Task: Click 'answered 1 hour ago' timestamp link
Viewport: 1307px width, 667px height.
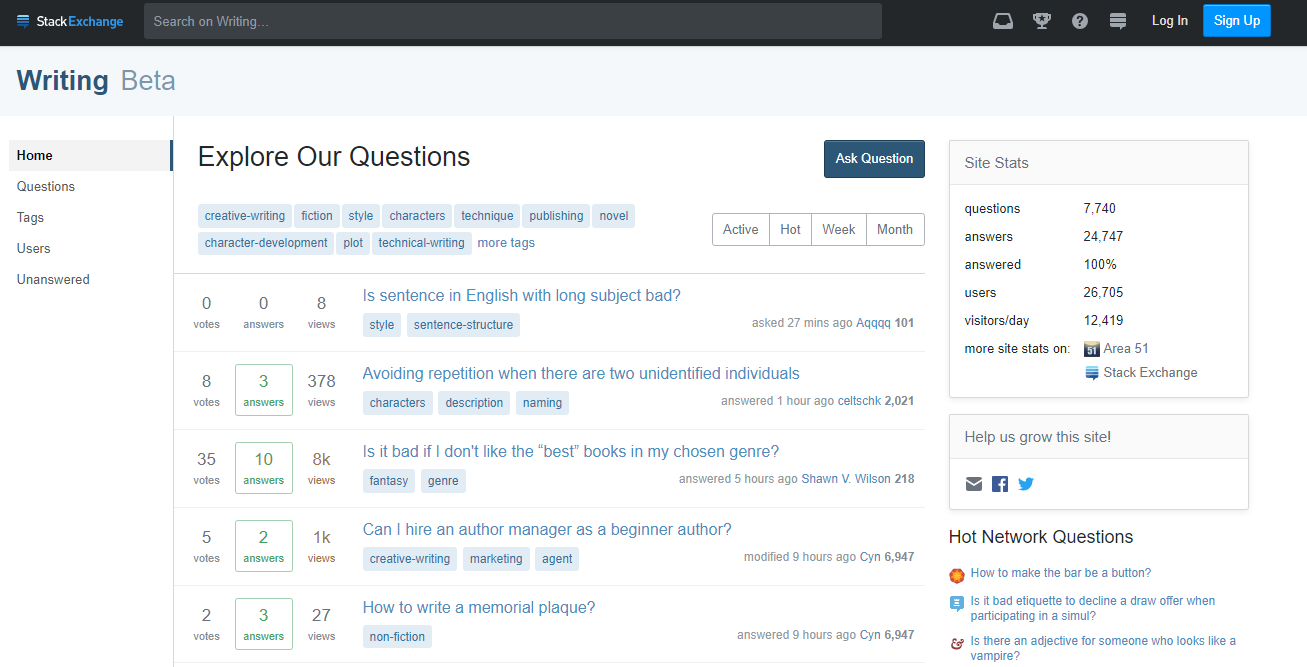Action: point(778,401)
